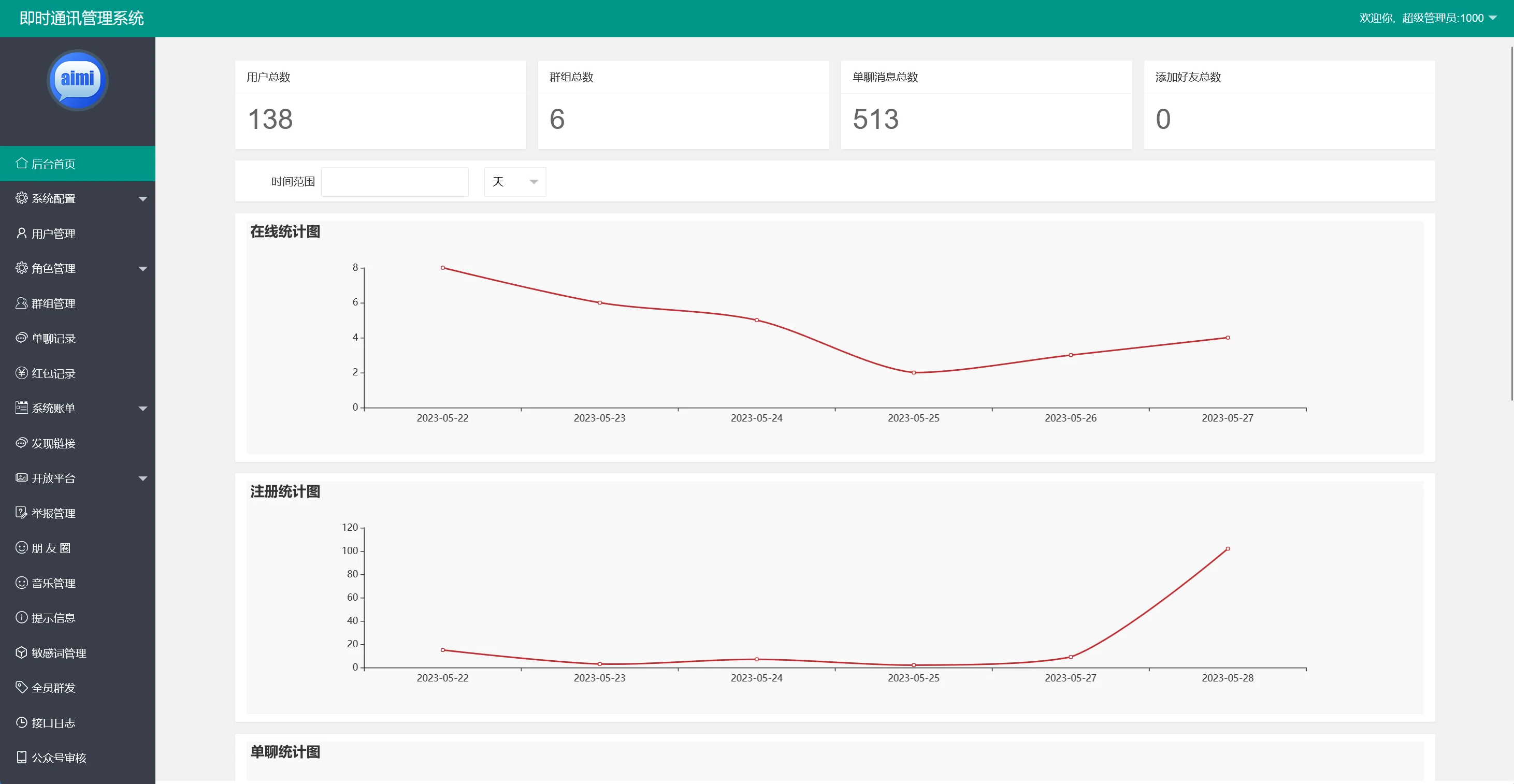Open the 群组管理 menu item
The width and height of the screenshot is (1514, 784).
pyautogui.click(x=53, y=304)
